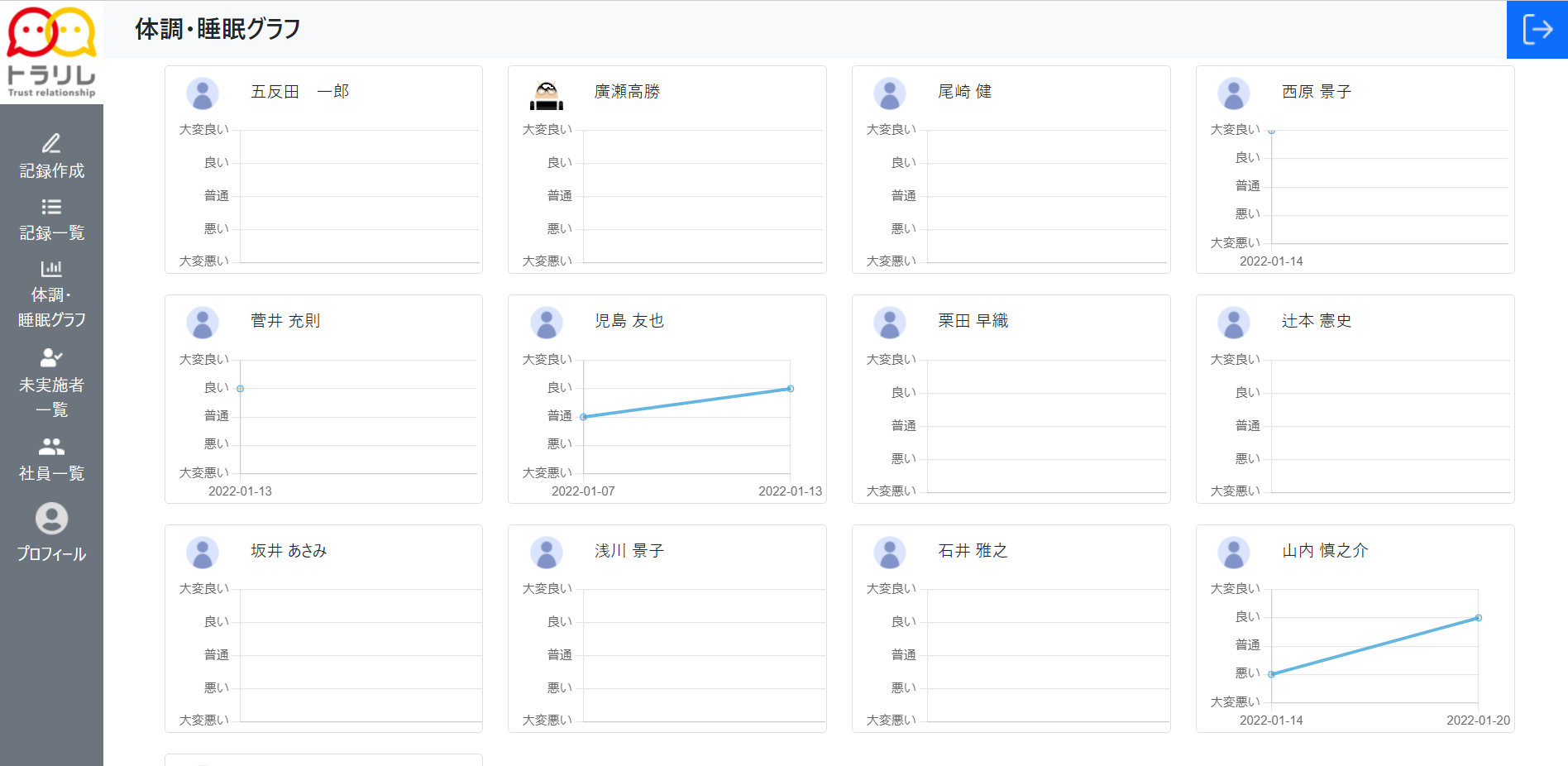Click 2022-01-13 data point in 菅井 充則 chart
The height and width of the screenshot is (766, 1568).
tap(240, 389)
